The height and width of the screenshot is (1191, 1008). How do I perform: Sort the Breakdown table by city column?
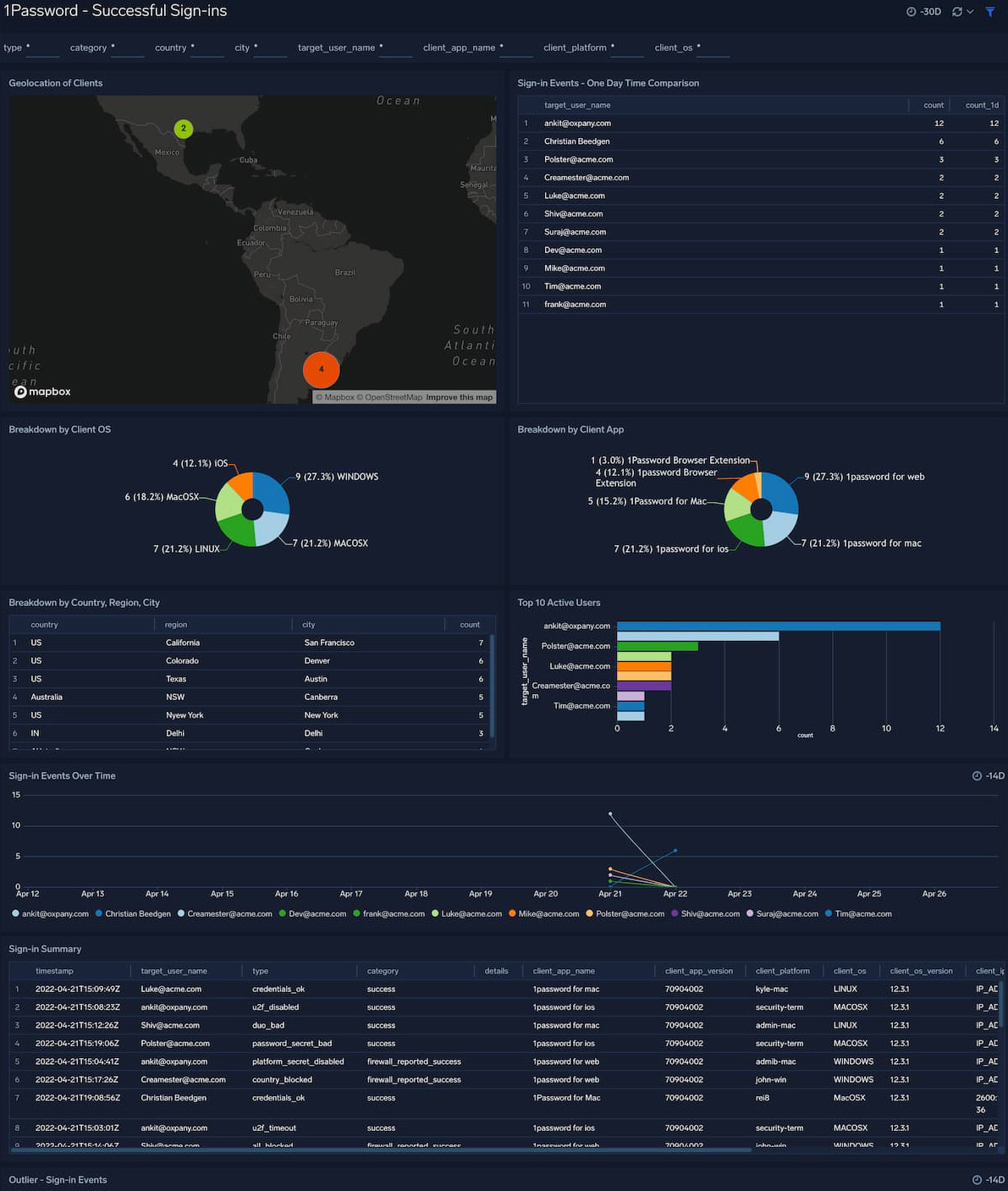309,625
